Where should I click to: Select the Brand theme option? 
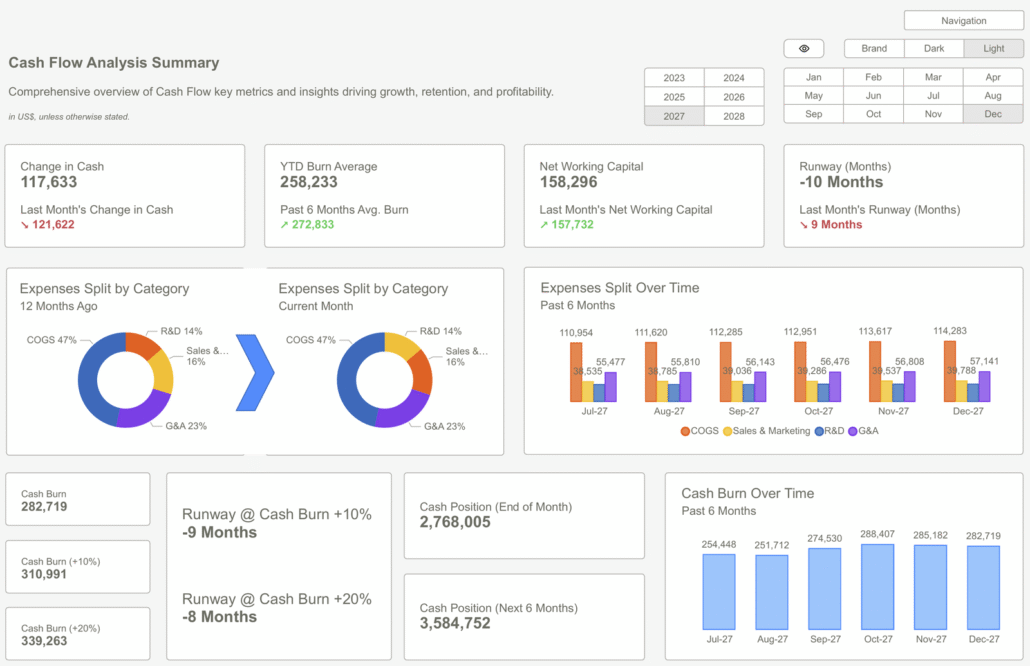[x=874, y=49]
